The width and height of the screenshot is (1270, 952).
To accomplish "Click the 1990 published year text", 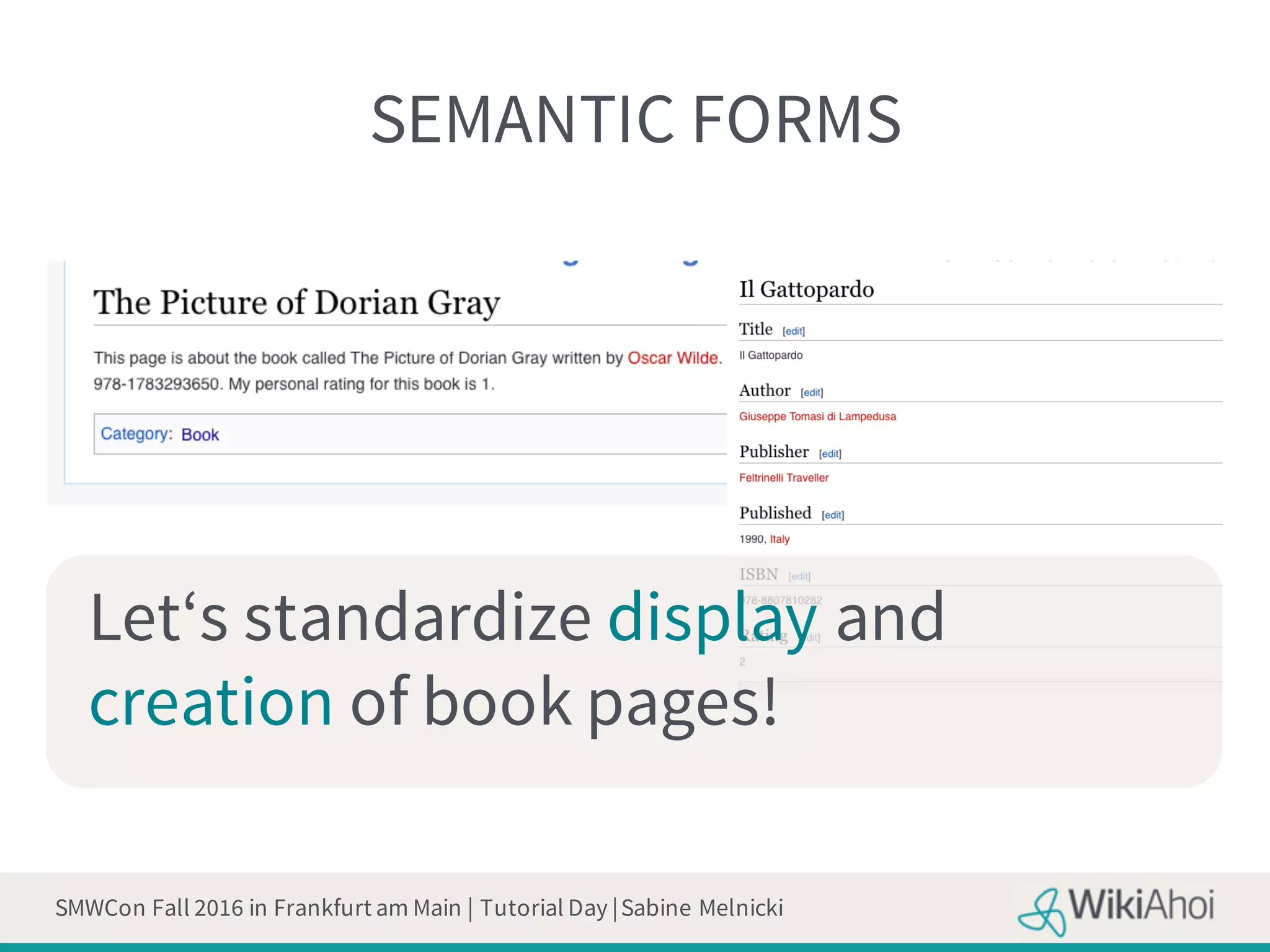I will pos(752,539).
